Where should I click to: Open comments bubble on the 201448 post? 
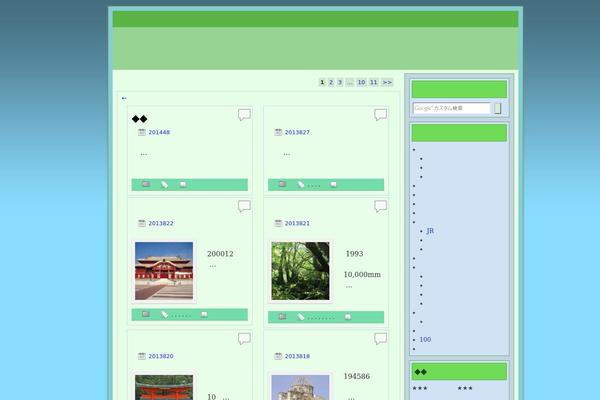[244, 114]
